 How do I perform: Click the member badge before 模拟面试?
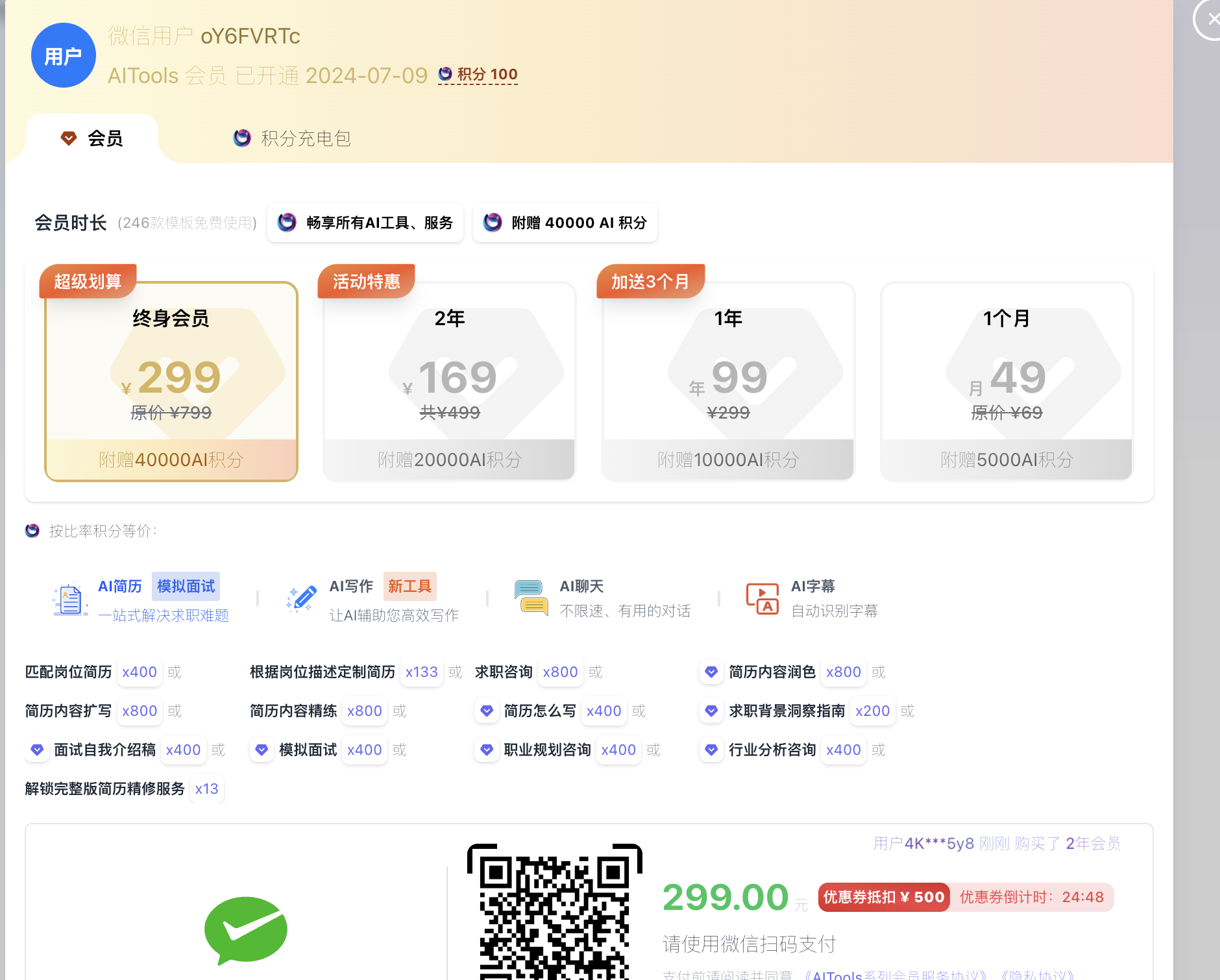point(262,750)
